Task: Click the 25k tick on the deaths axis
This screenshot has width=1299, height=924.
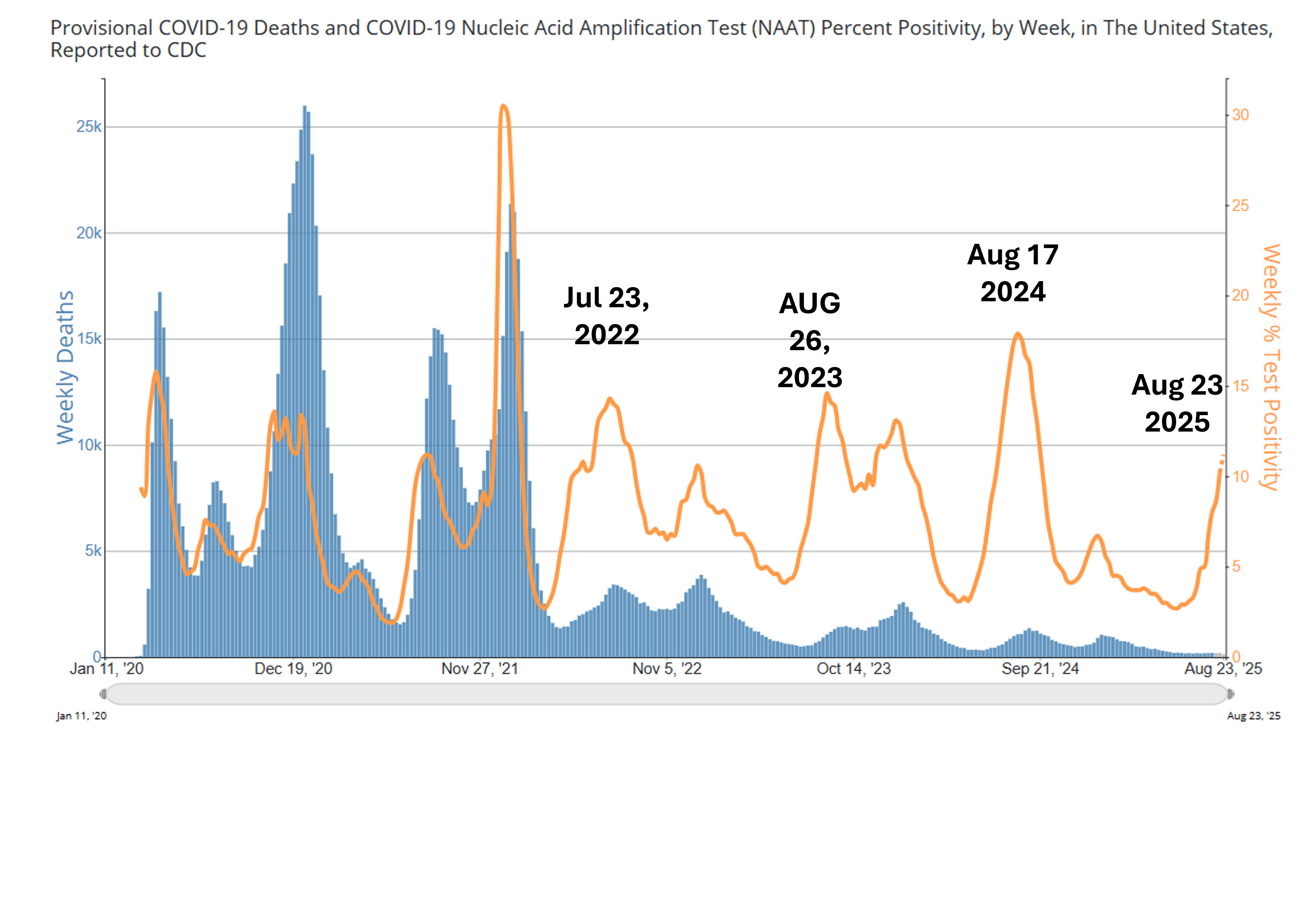Action: click(x=89, y=126)
